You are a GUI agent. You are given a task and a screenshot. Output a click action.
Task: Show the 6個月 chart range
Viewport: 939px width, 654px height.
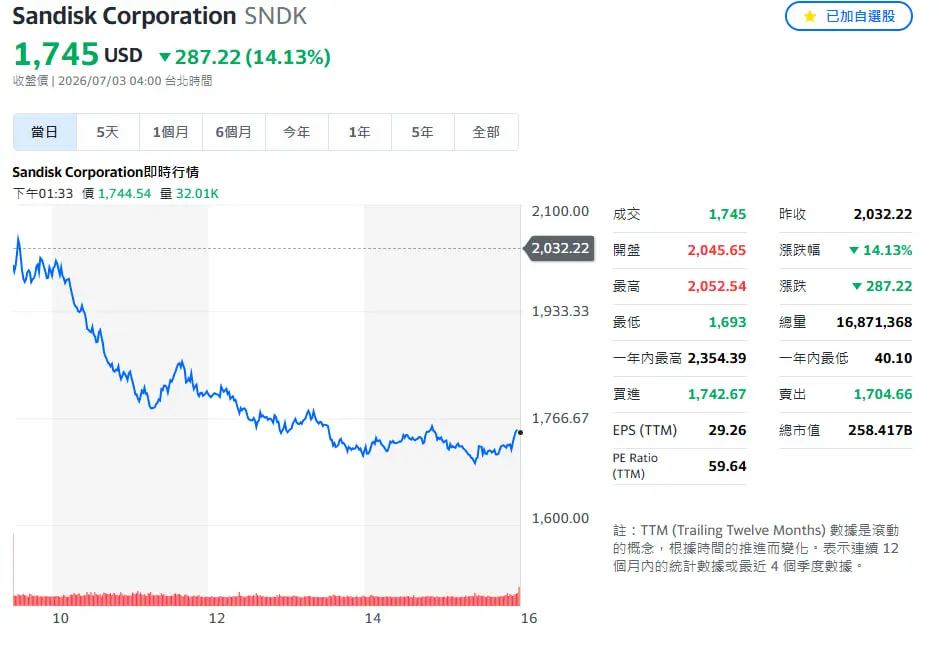(234, 132)
